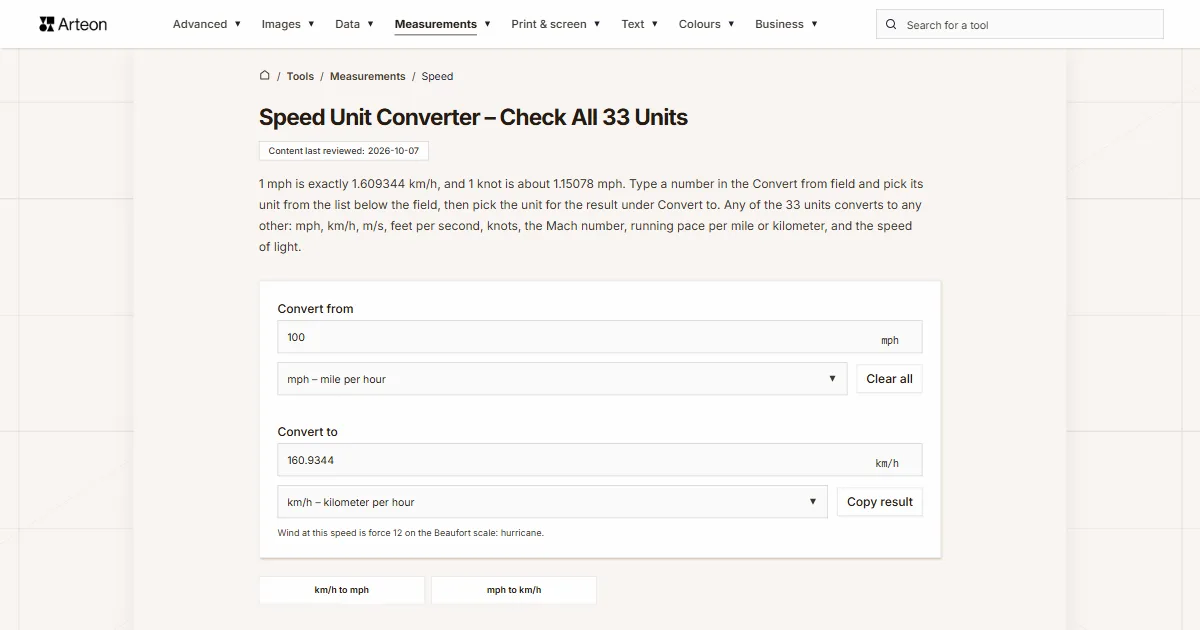Go to Measurements breadcrumb link
This screenshot has height=630, width=1200.
coord(368,76)
